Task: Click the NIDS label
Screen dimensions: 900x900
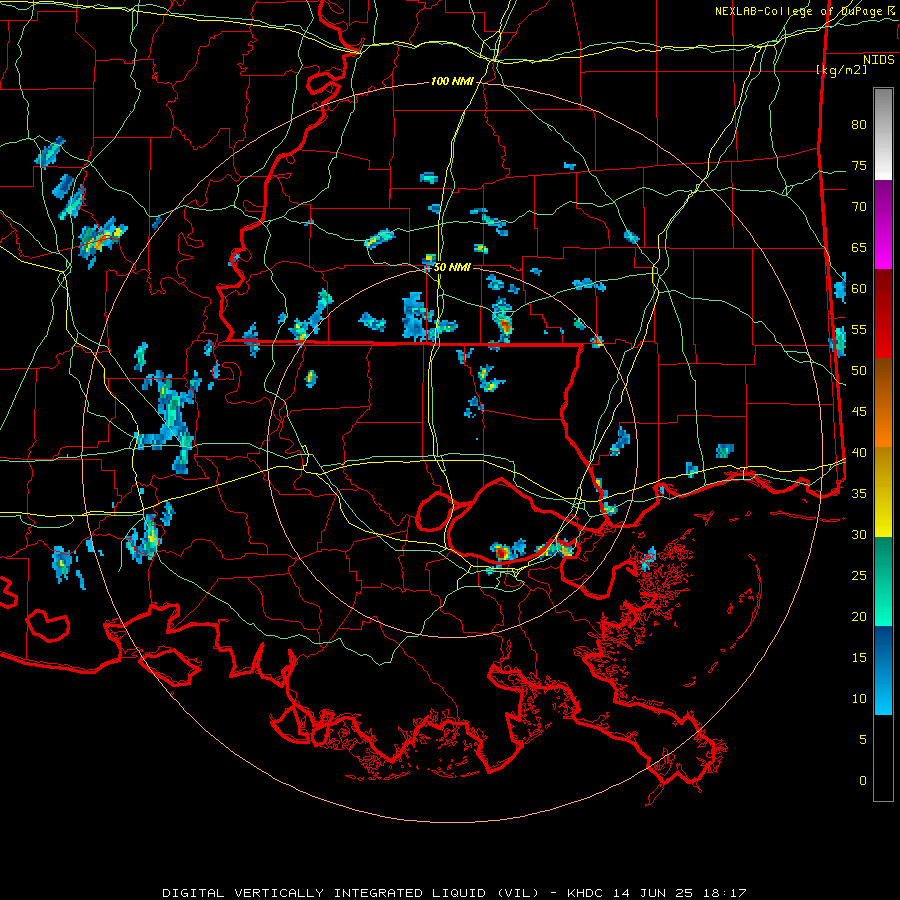Action: click(x=878, y=60)
